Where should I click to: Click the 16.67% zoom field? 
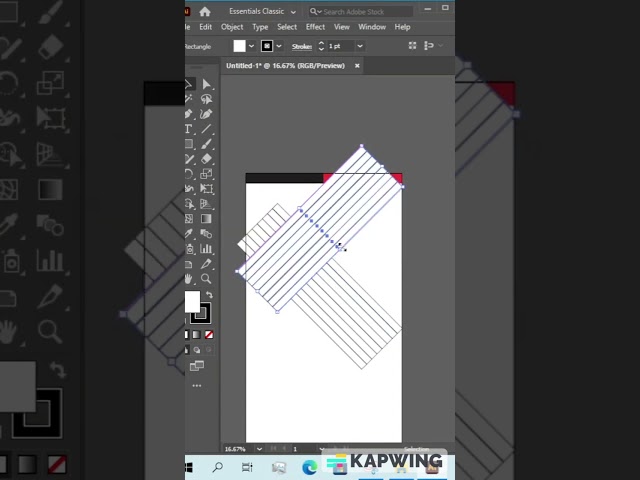pyautogui.click(x=238, y=449)
